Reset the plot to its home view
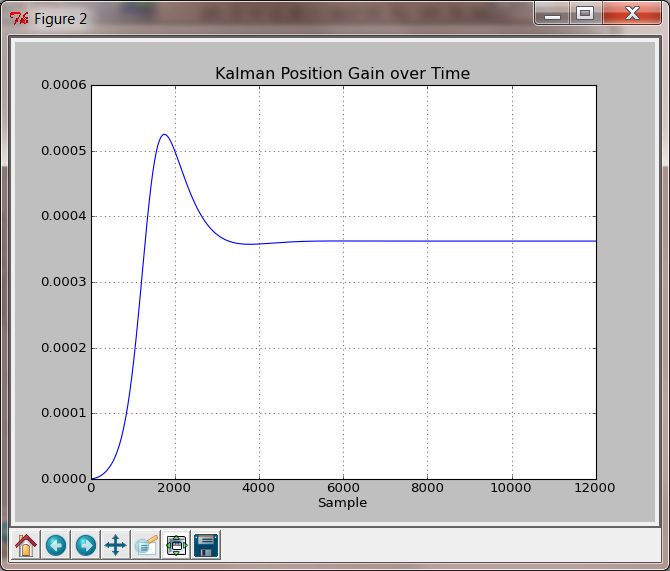 pyautogui.click(x=26, y=545)
